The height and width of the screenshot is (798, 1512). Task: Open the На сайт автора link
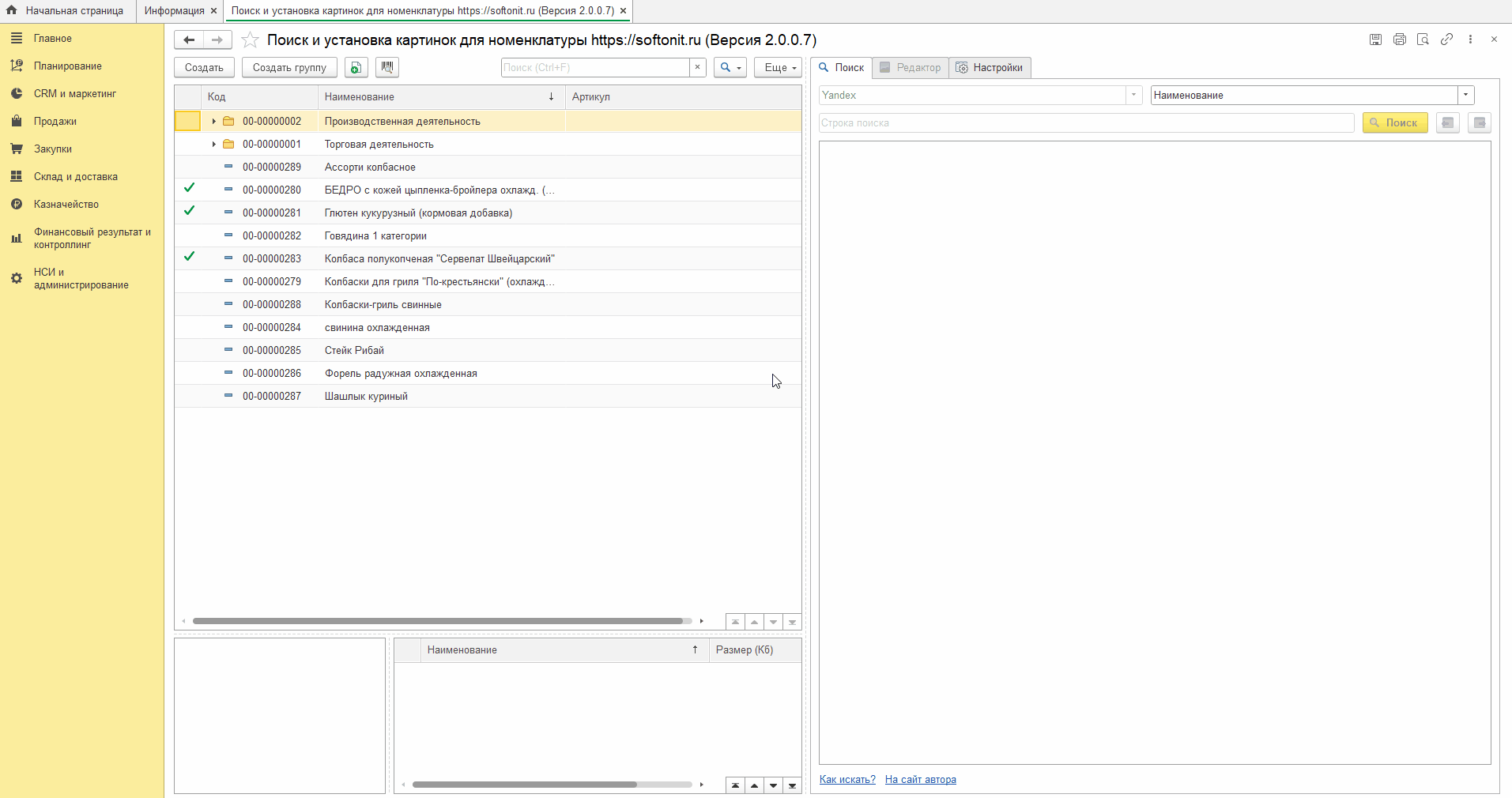pos(920,779)
